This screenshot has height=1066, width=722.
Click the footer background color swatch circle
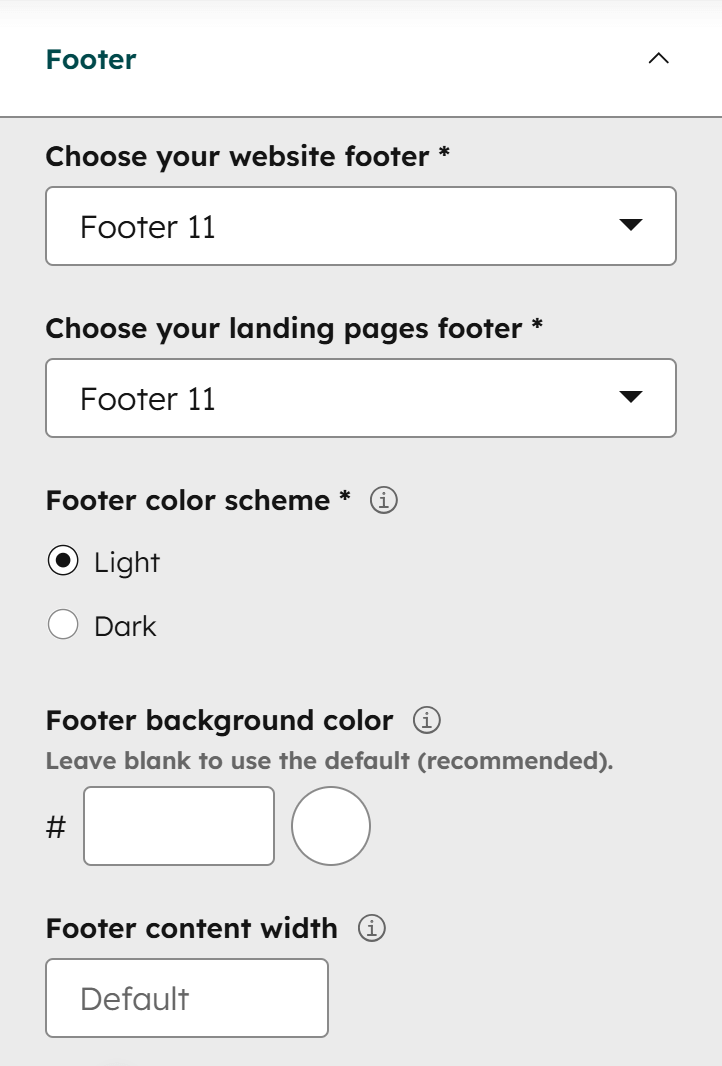click(x=330, y=826)
